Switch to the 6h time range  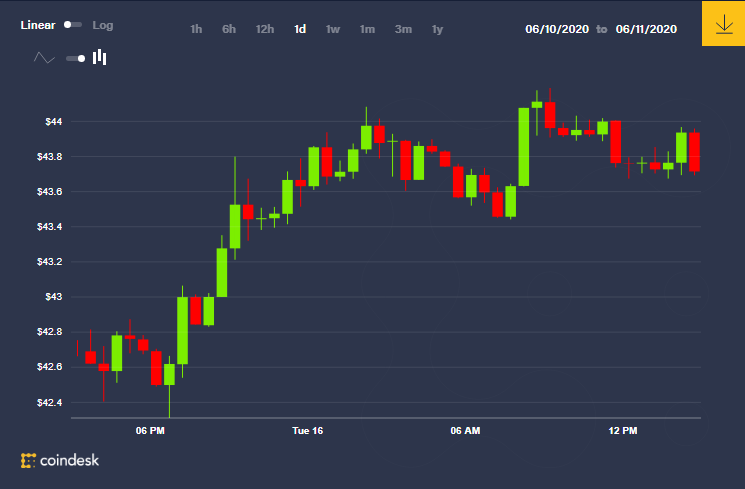click(x=229, y=29)
